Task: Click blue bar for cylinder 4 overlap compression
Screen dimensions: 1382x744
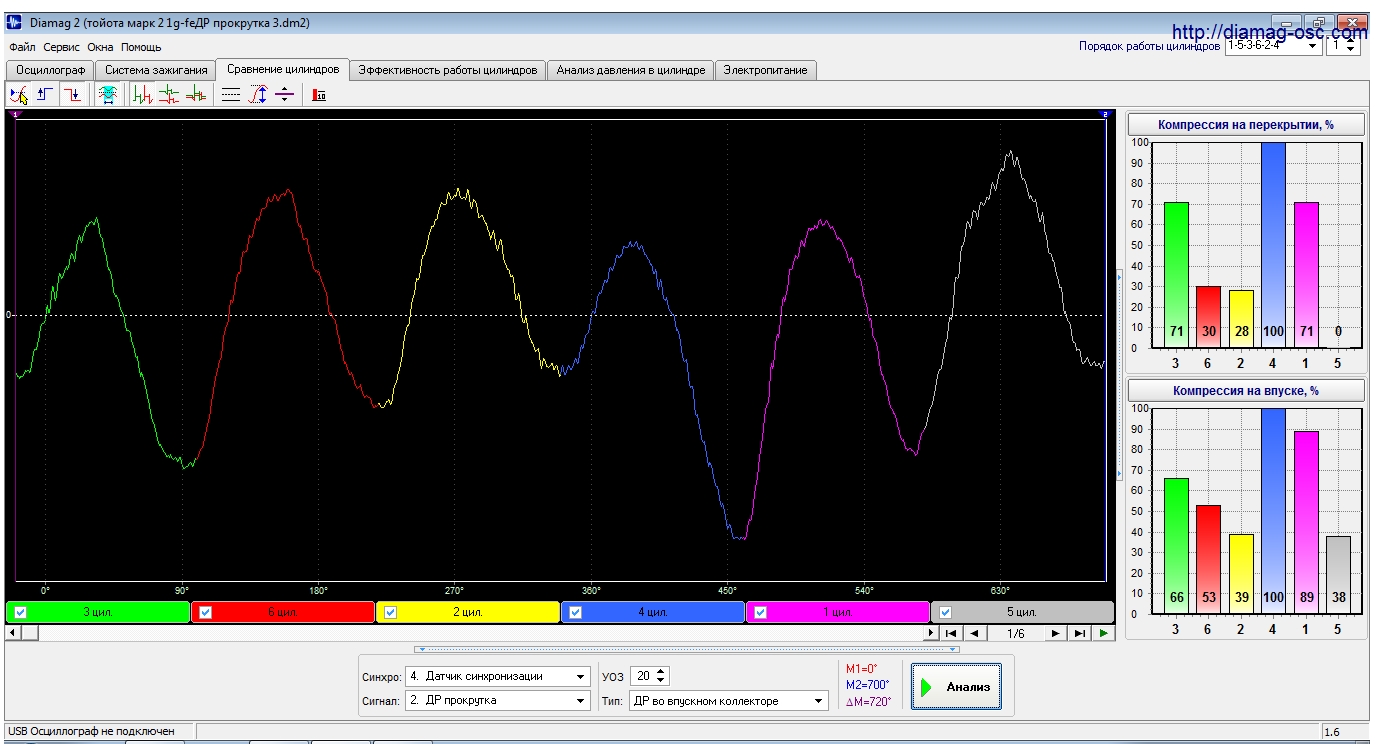Action: coord(1273,245)
